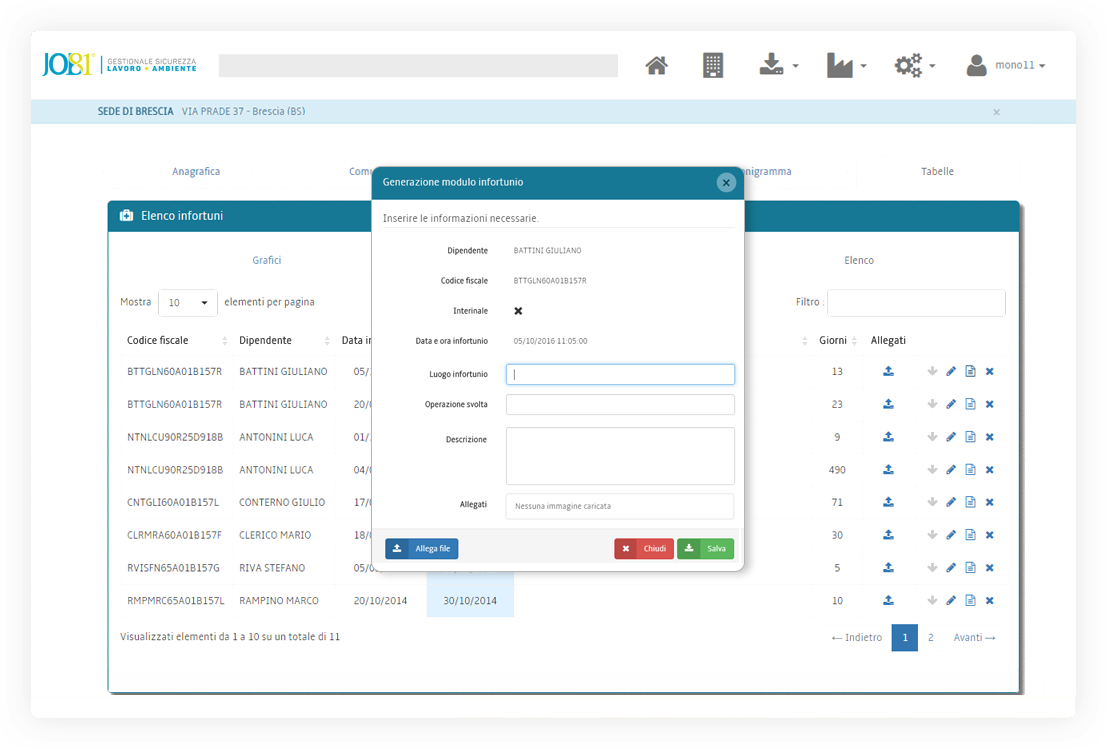Switch to the Tabelle tab
This screenshot has width=1107, height=749.
[x=937, y=171]
